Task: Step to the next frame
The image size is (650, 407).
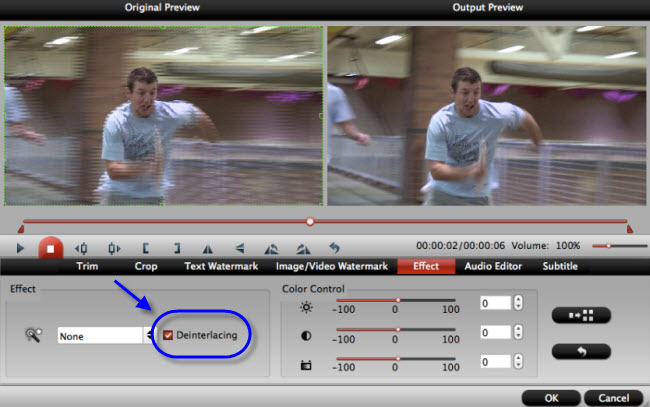Action: click(x=114, y=248)
